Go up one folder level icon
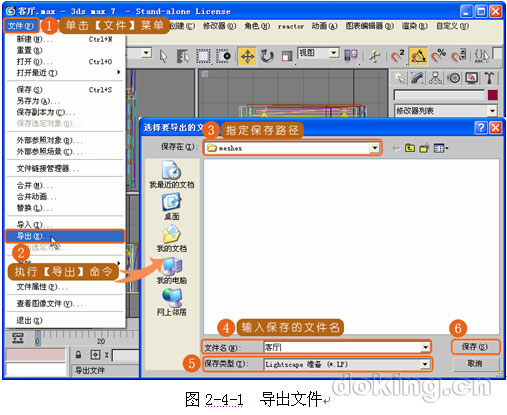Image resolution: width=507 pixels, height=415 pixels. tap(410, 148)
